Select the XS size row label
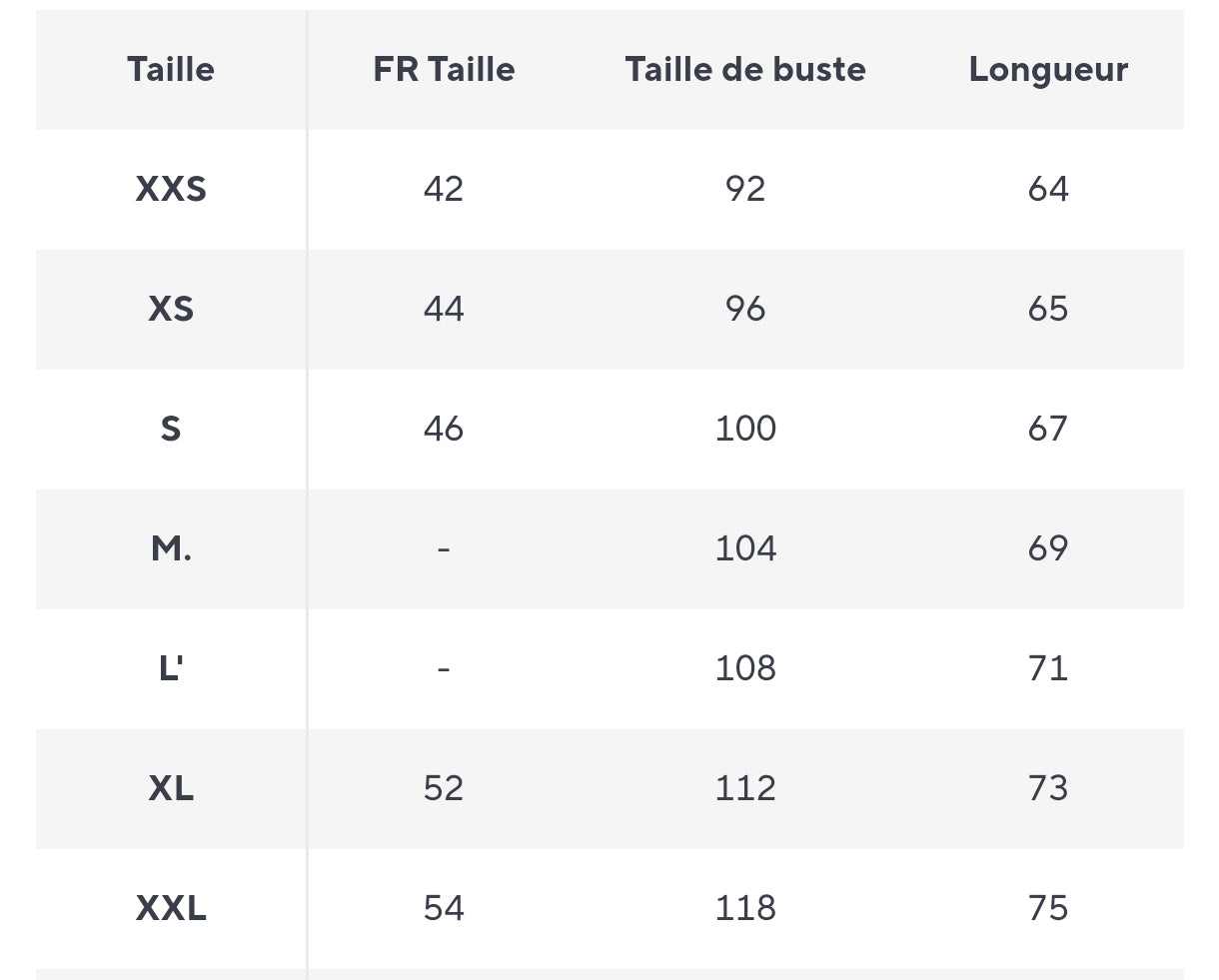 point(171,309)
